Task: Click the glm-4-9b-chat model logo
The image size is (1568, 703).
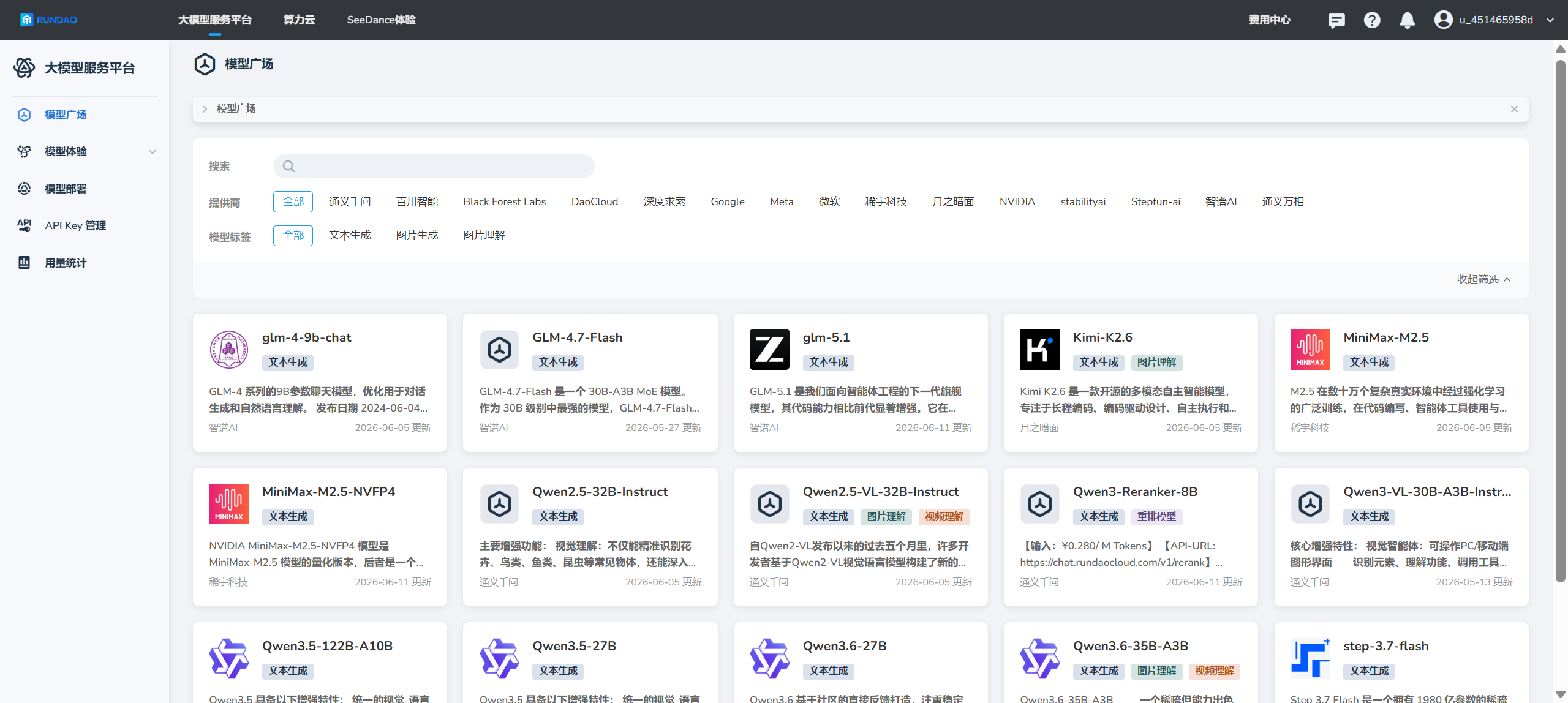Action: point(229,350)
